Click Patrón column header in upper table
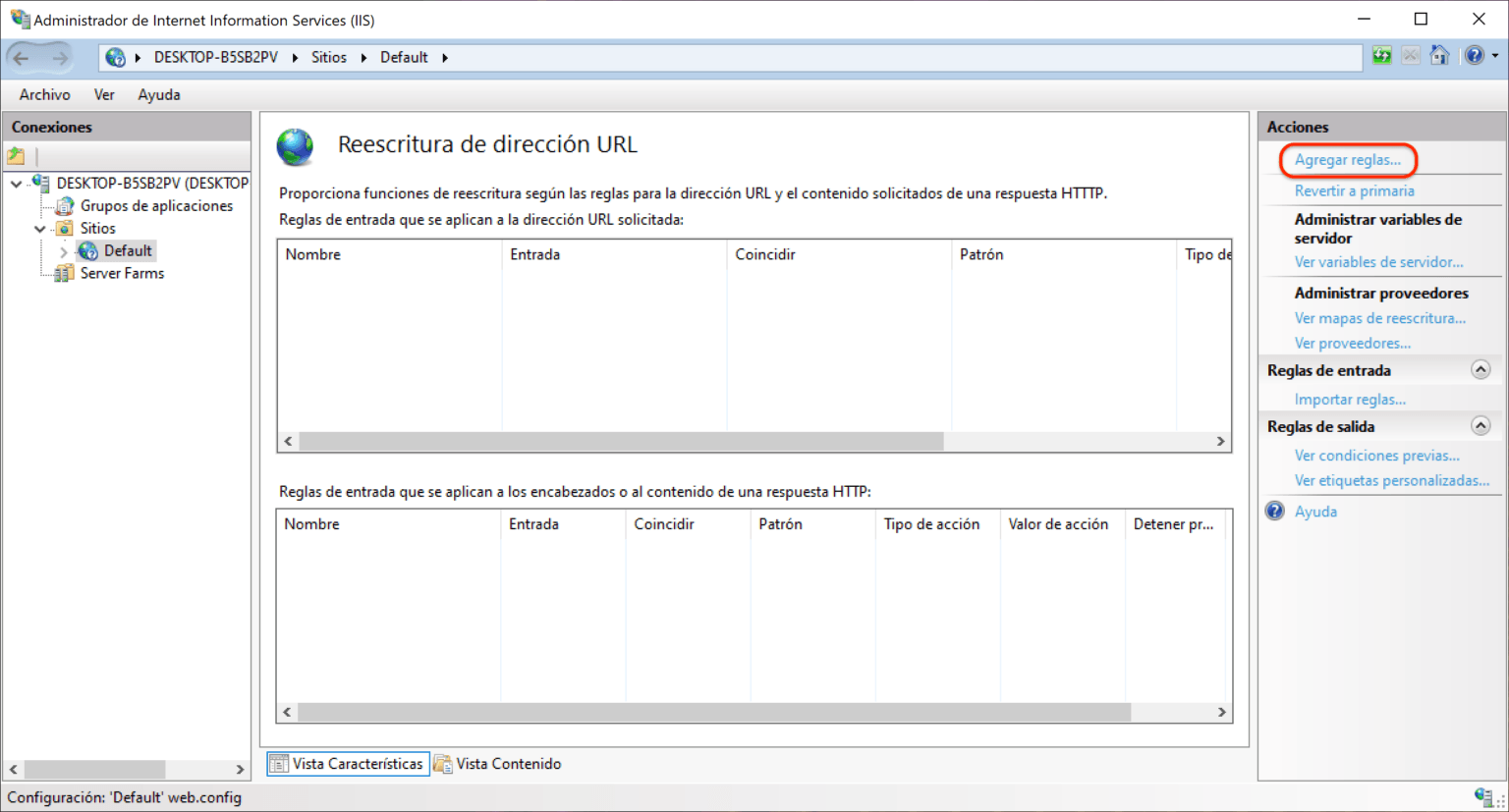This screenshot has height=812, width=1509. click(1064, 254)
